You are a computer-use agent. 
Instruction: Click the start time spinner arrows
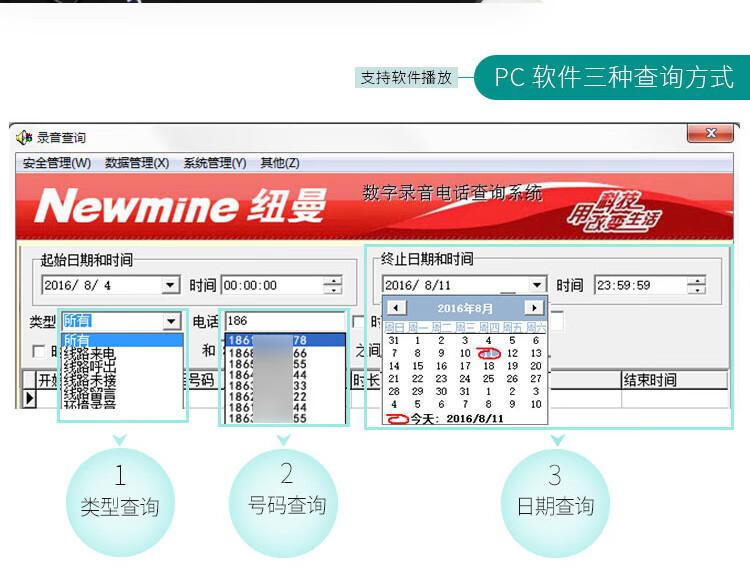click(x=332, y=286)
